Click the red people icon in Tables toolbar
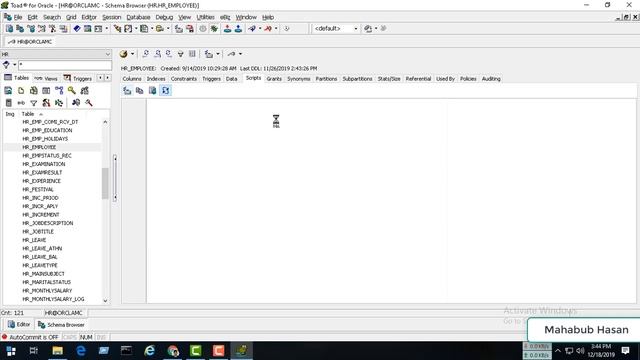Screen dimensions: 640x360 pyautogui.click(x=46, y=103)
